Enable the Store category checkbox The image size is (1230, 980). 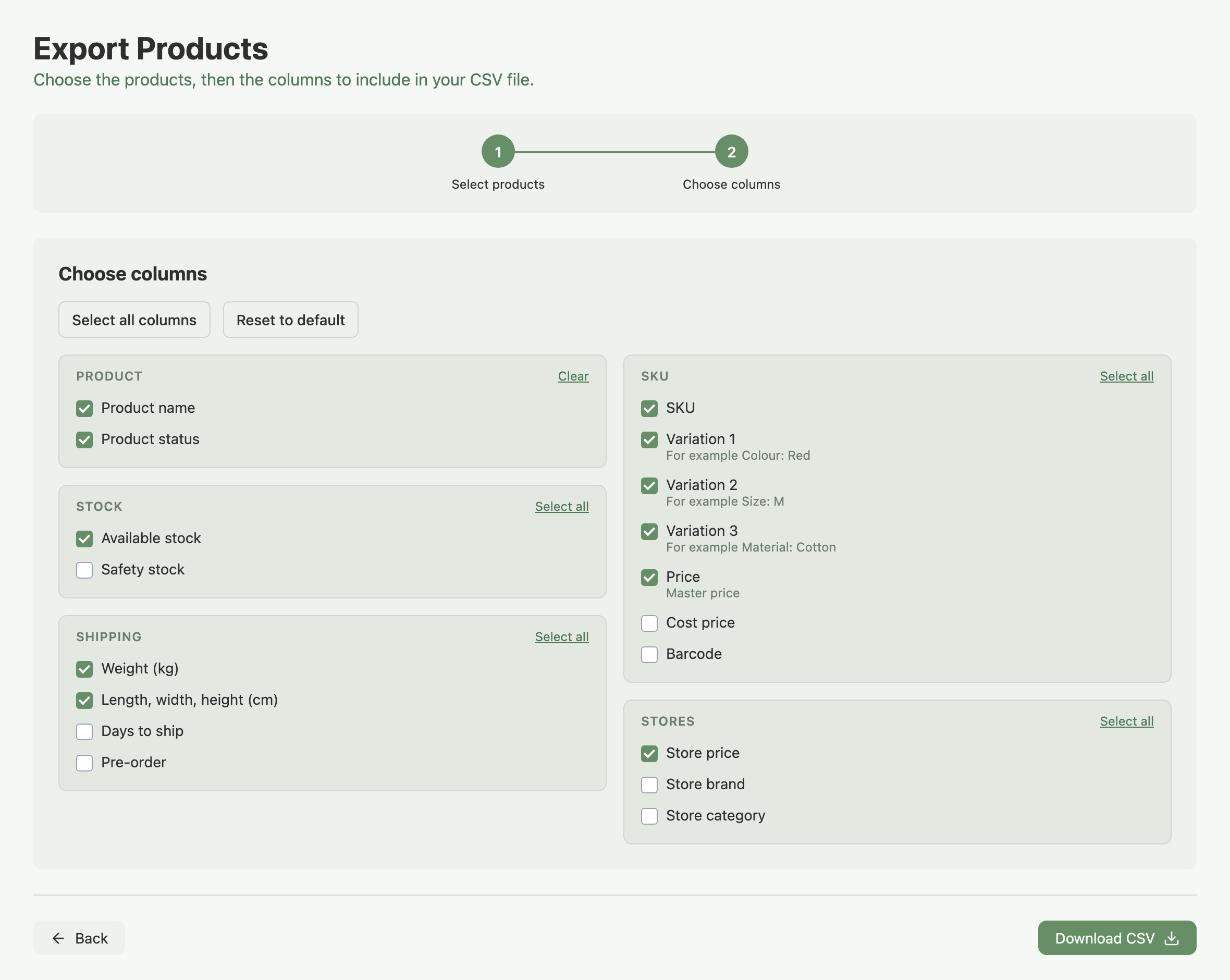(649, 816)
